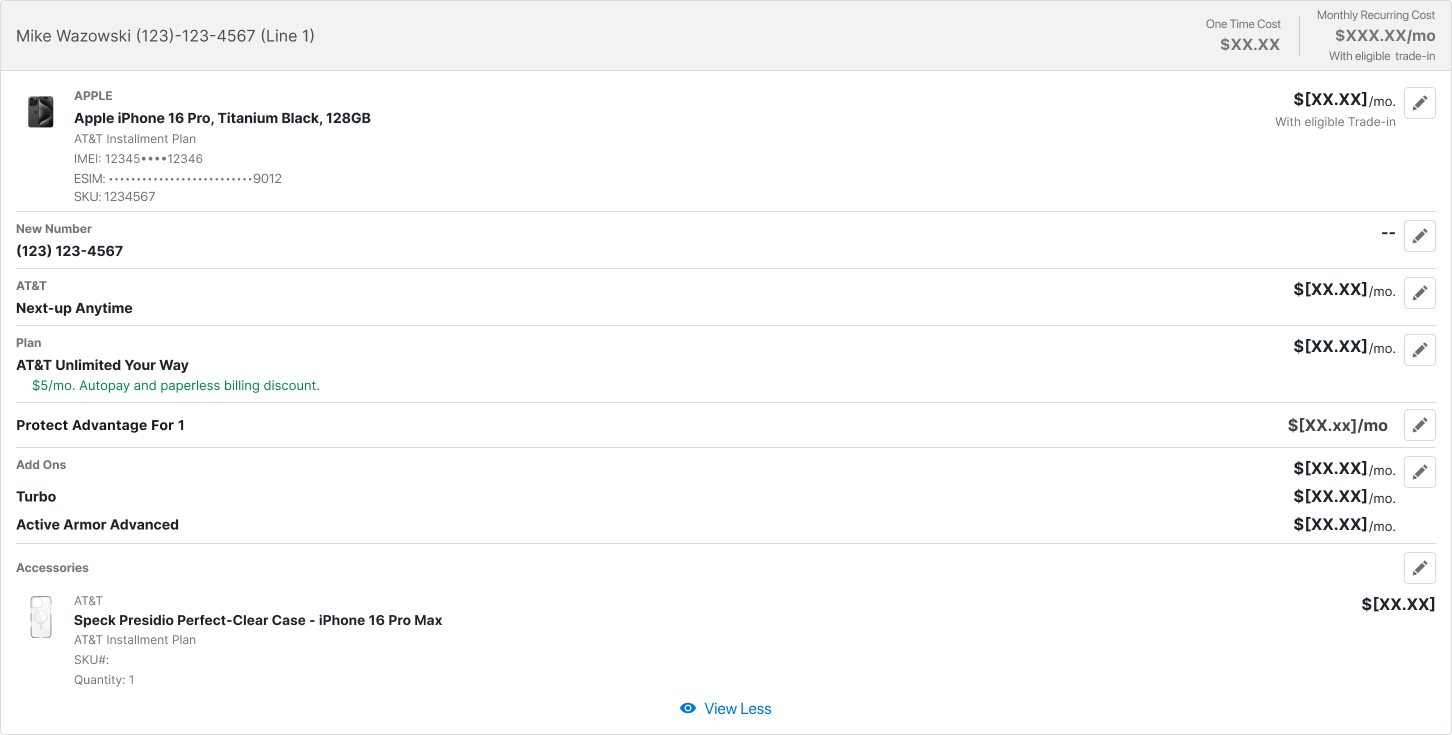Edit the Apple iPhone 16 Pro device
This screenshot has height=735, width=1452.
click(x=1420, y=103)
